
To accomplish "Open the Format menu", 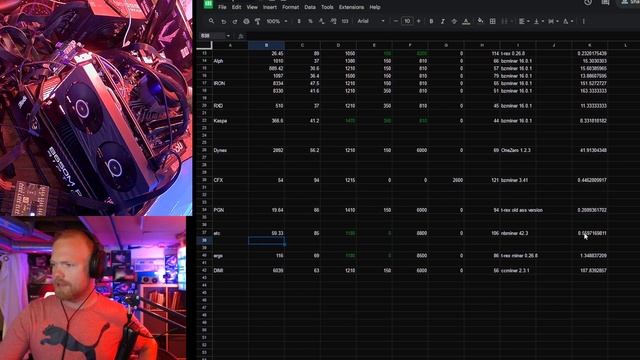I will click(290, 7).
